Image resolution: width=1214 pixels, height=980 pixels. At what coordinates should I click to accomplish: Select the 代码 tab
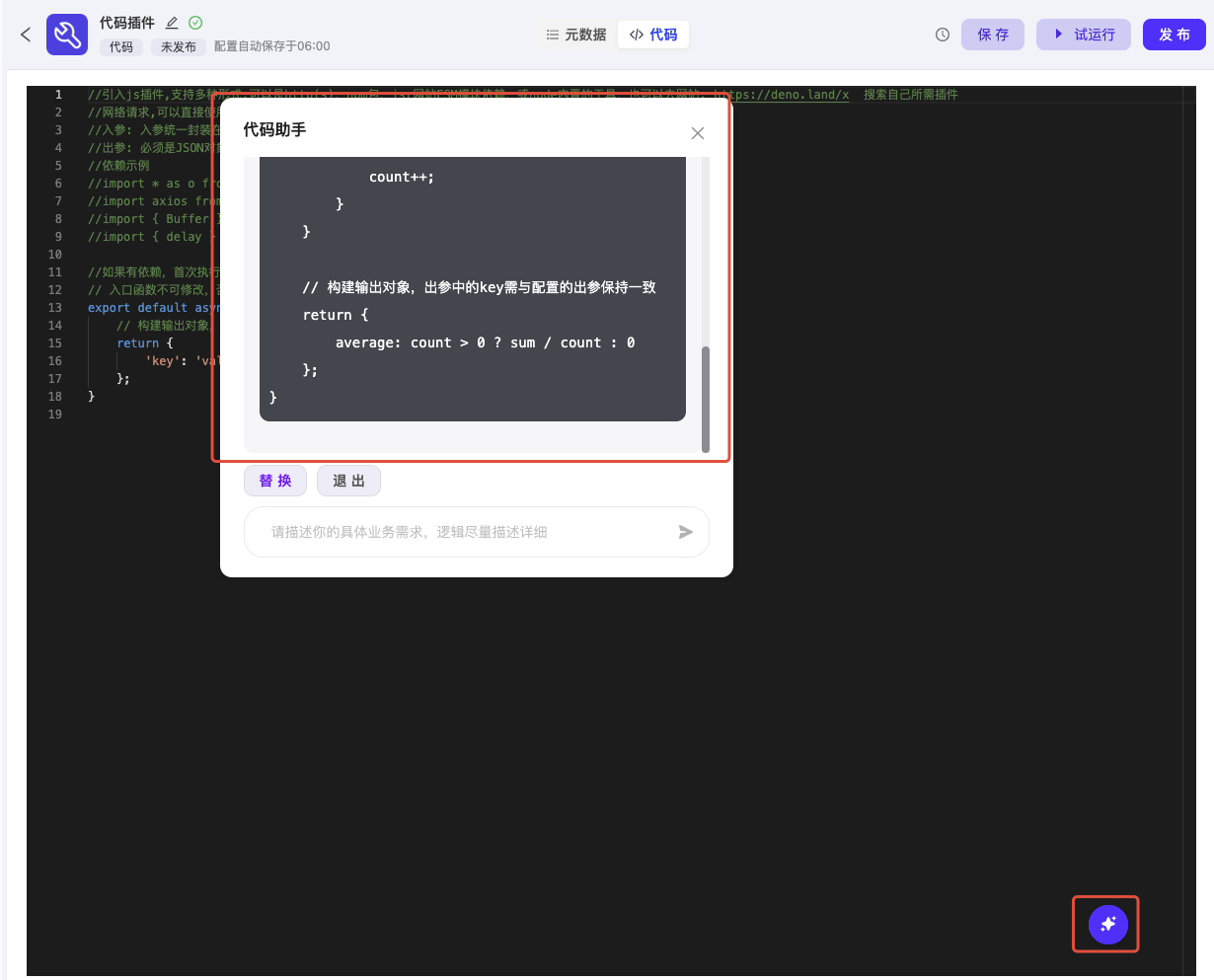(x=653, y=35)
